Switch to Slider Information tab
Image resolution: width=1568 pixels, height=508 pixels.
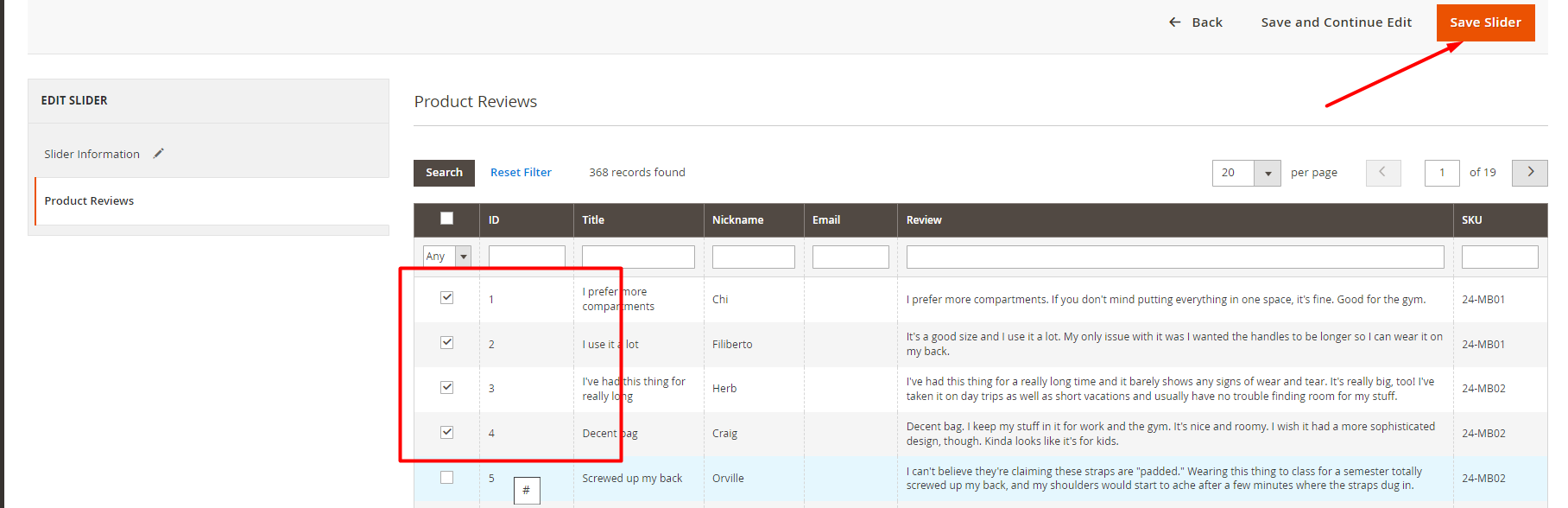pos(92,155)
